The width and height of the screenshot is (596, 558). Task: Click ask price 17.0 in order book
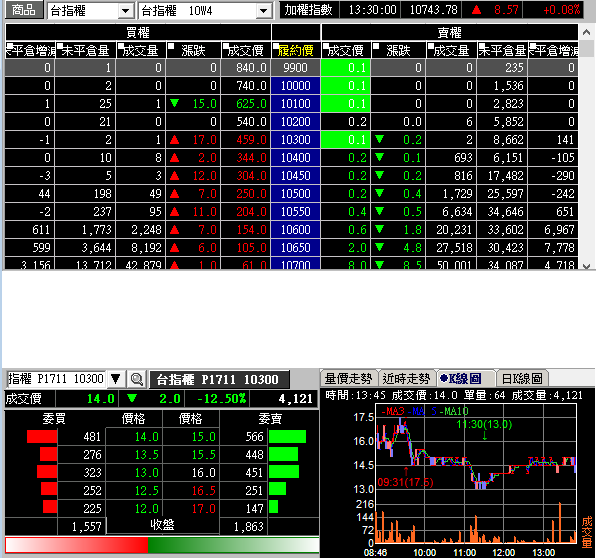click(203, 509)
